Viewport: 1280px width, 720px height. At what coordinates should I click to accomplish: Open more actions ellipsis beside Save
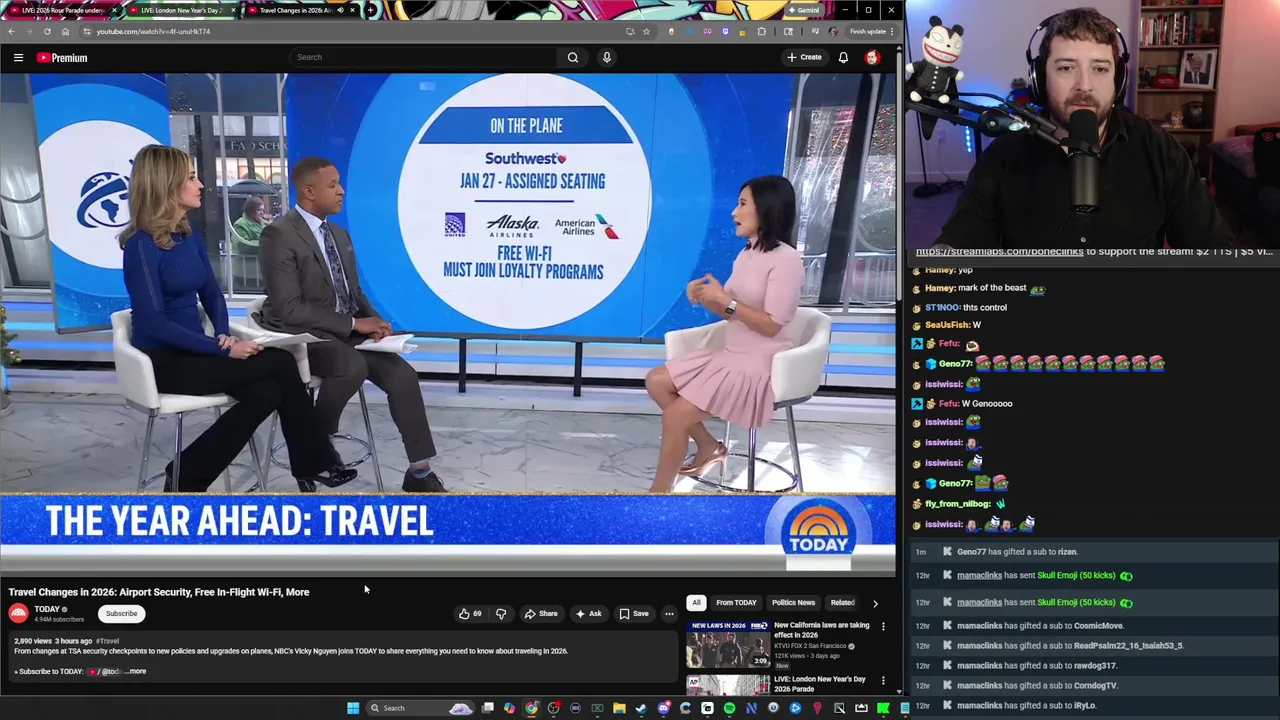[669, 614]
